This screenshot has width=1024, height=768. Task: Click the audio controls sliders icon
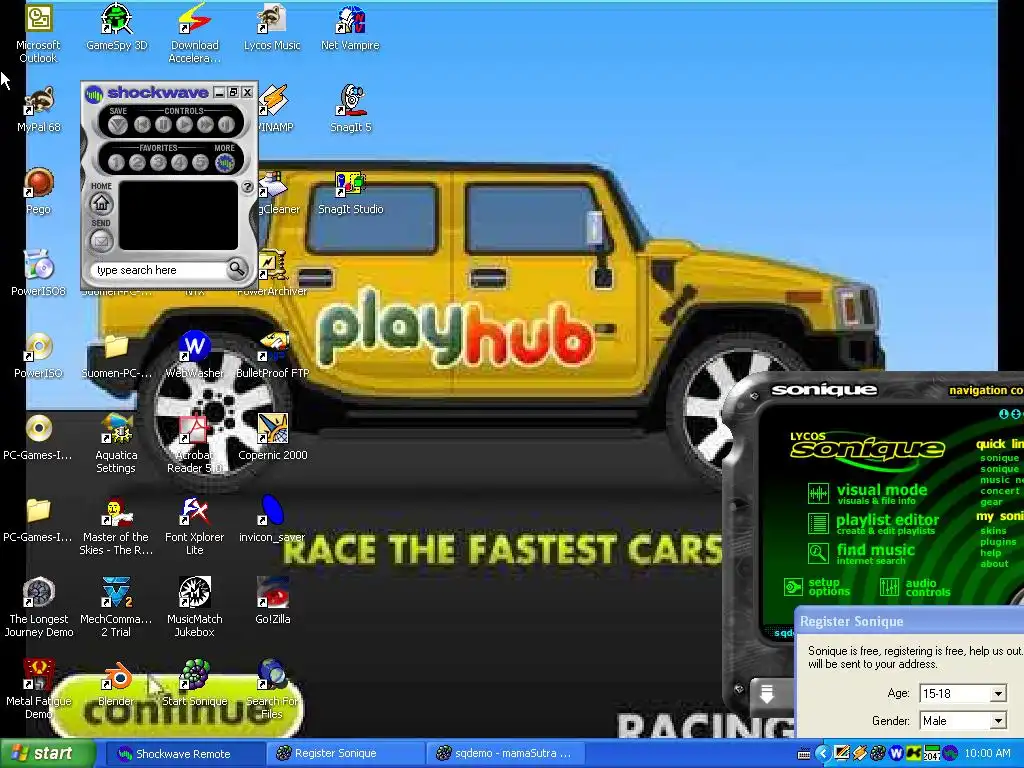point(889,587)
